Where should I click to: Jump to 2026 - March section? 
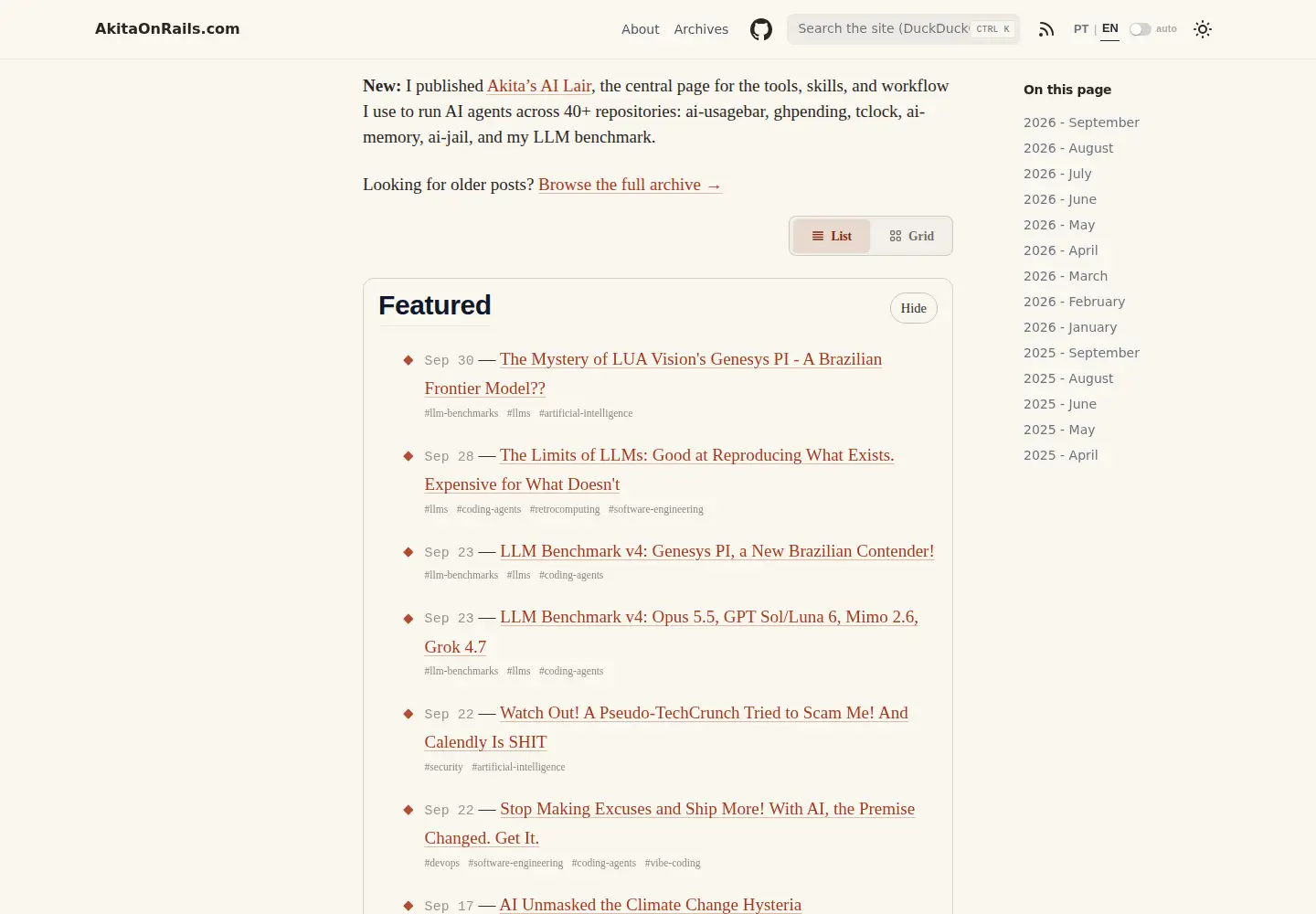1066,276
